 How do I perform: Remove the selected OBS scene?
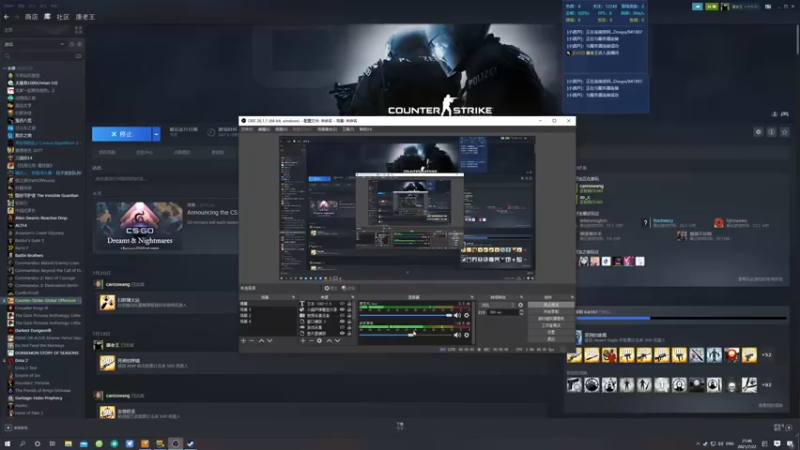tap(252, 341)
